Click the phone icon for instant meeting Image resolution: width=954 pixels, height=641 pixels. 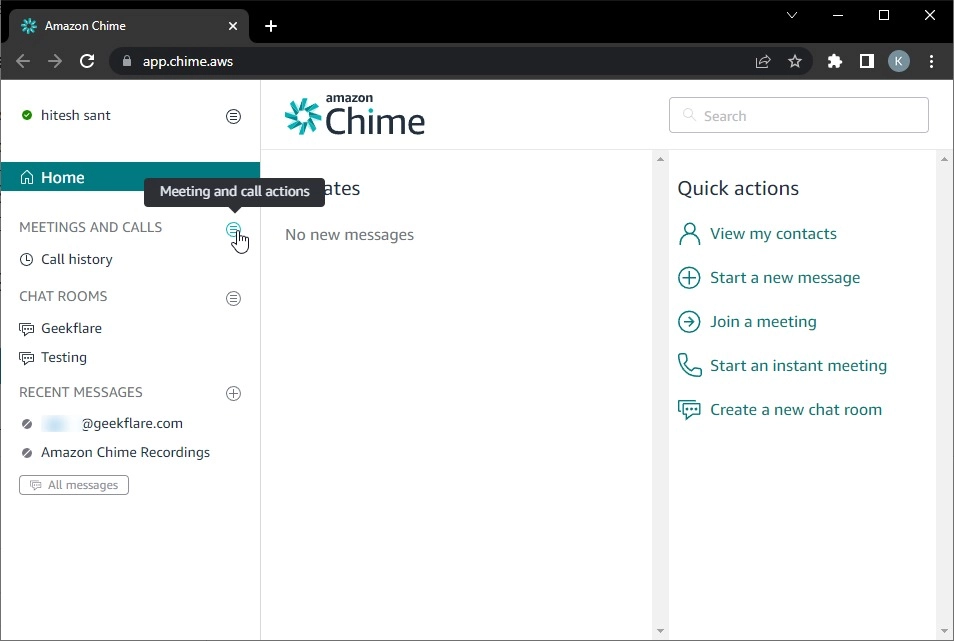click(689, 366)
